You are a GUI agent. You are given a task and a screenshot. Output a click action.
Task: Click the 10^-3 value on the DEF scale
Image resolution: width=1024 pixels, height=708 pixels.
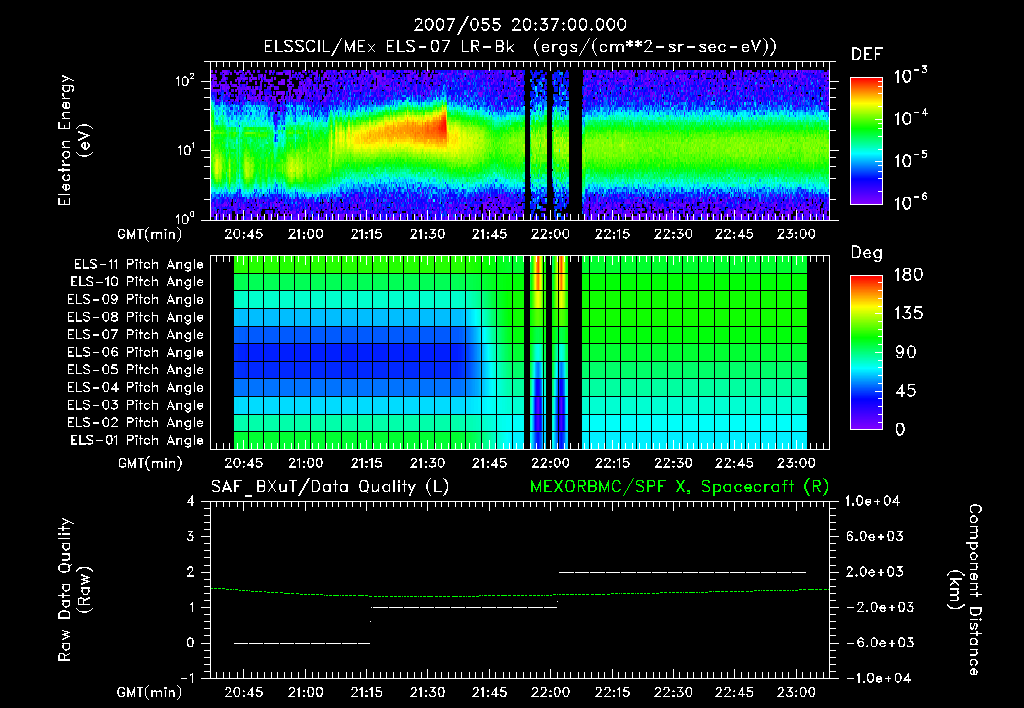click(910, 76)
